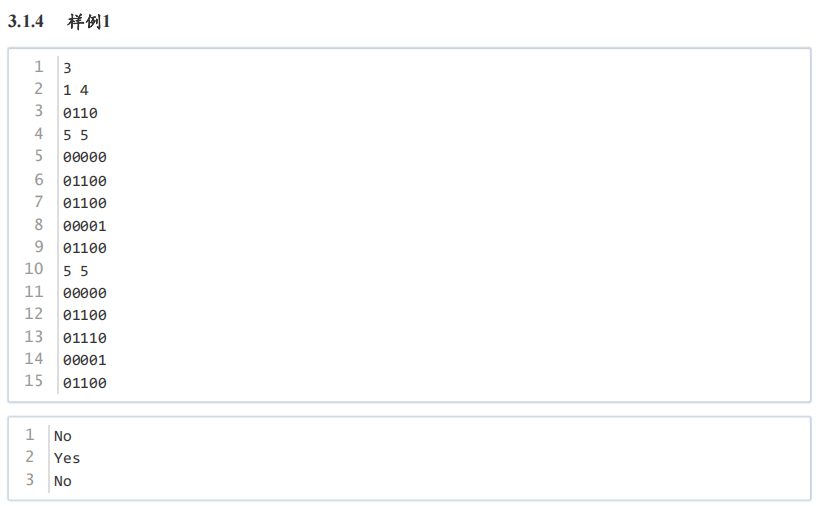The width and height of the screenshot is (822, 506).
Task: Select the text '1 4' on line 2
Action: point(75,90)
